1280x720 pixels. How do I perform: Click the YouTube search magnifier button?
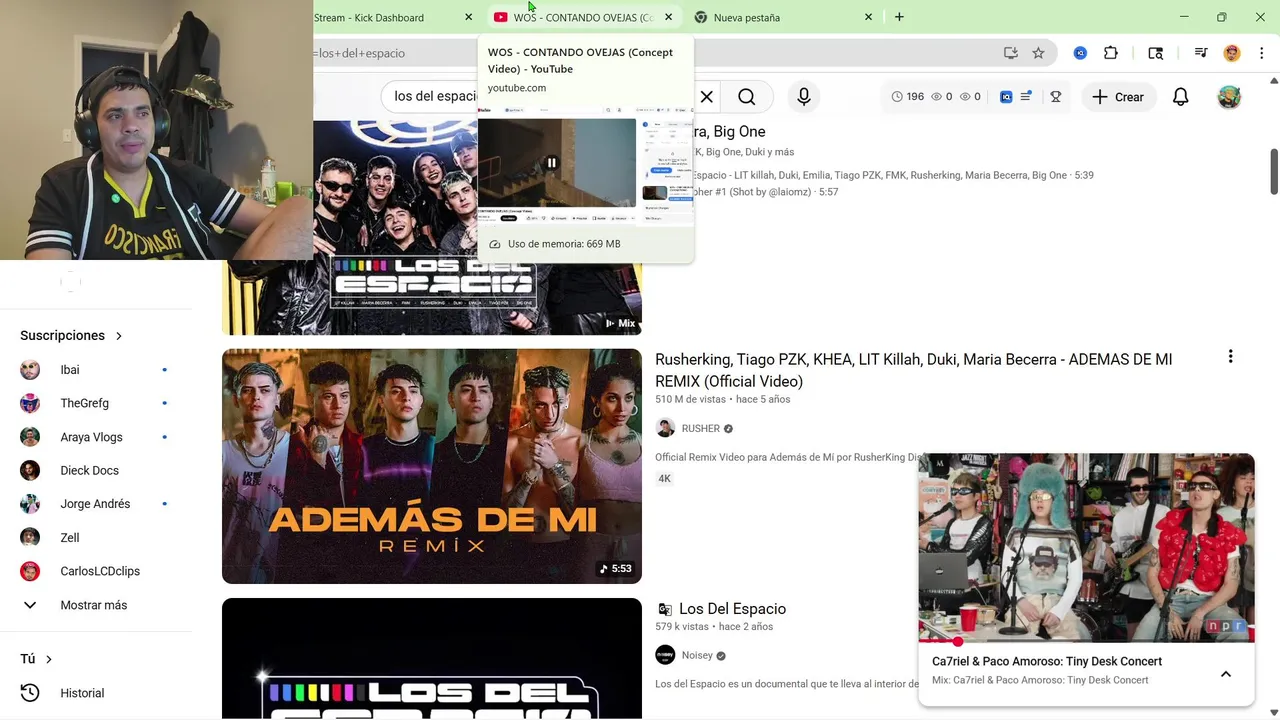coord(747,97)
